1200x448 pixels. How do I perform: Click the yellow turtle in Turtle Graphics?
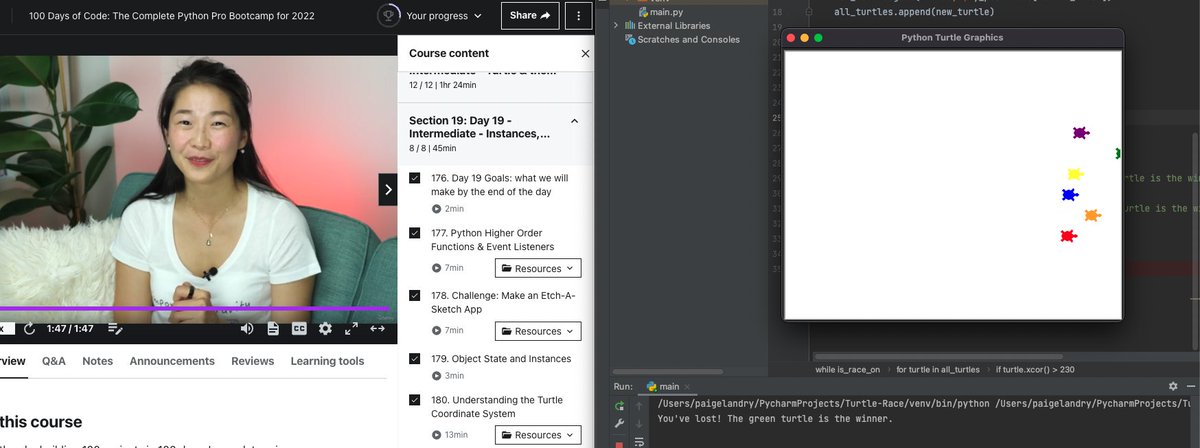[1075, 174]
